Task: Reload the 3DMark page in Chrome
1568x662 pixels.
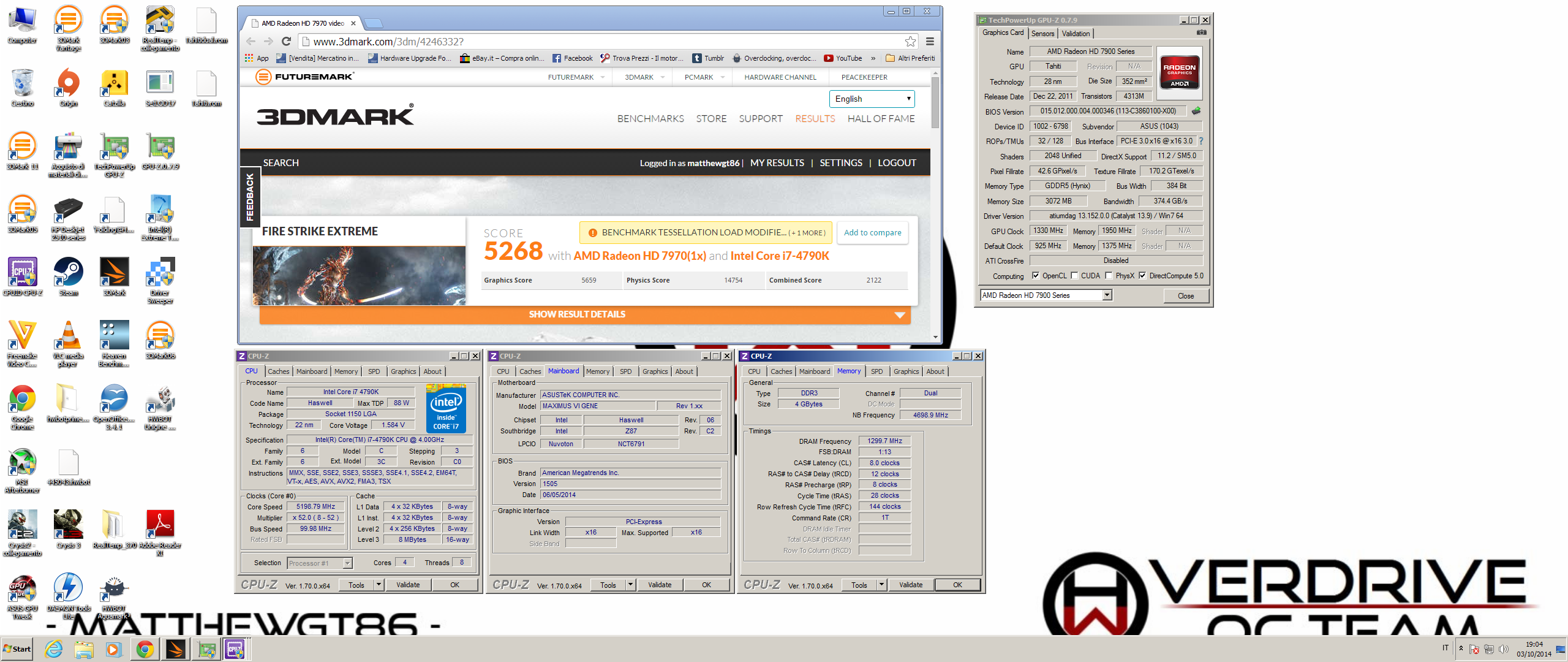Action: click(x=286, y=41)
